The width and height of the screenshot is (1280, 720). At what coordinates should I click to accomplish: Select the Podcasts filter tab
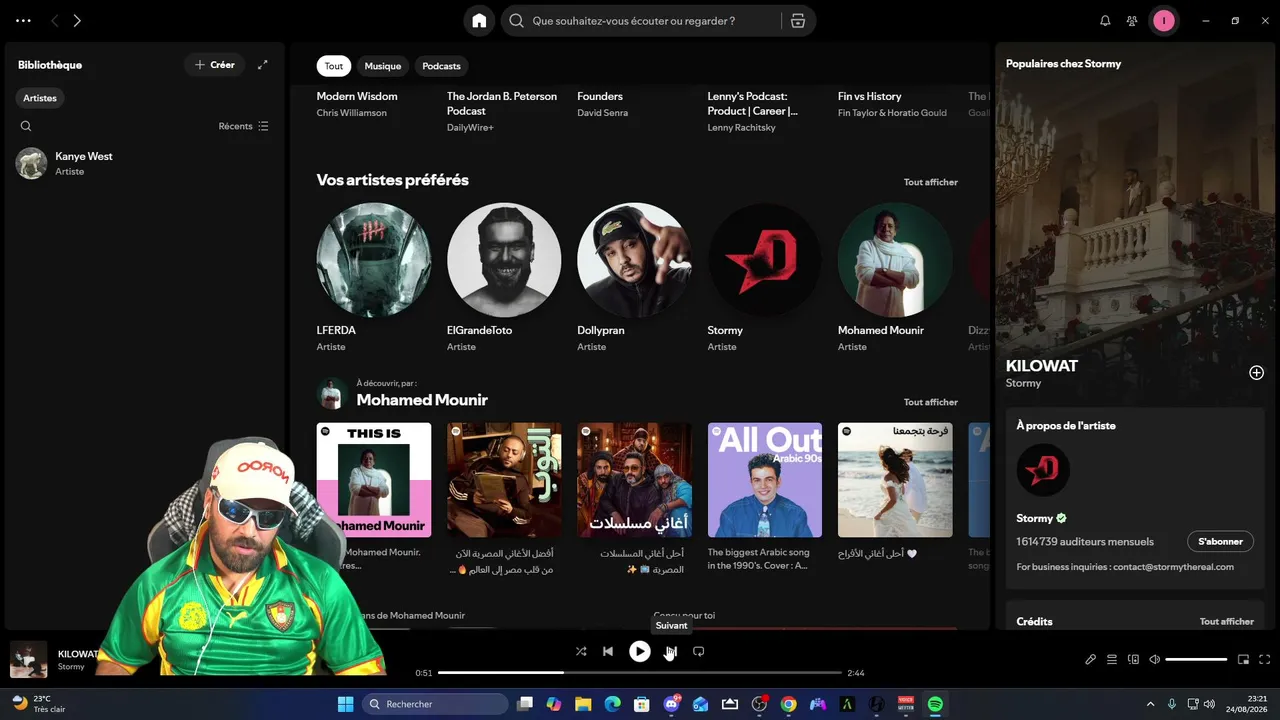tap(441, 66)
